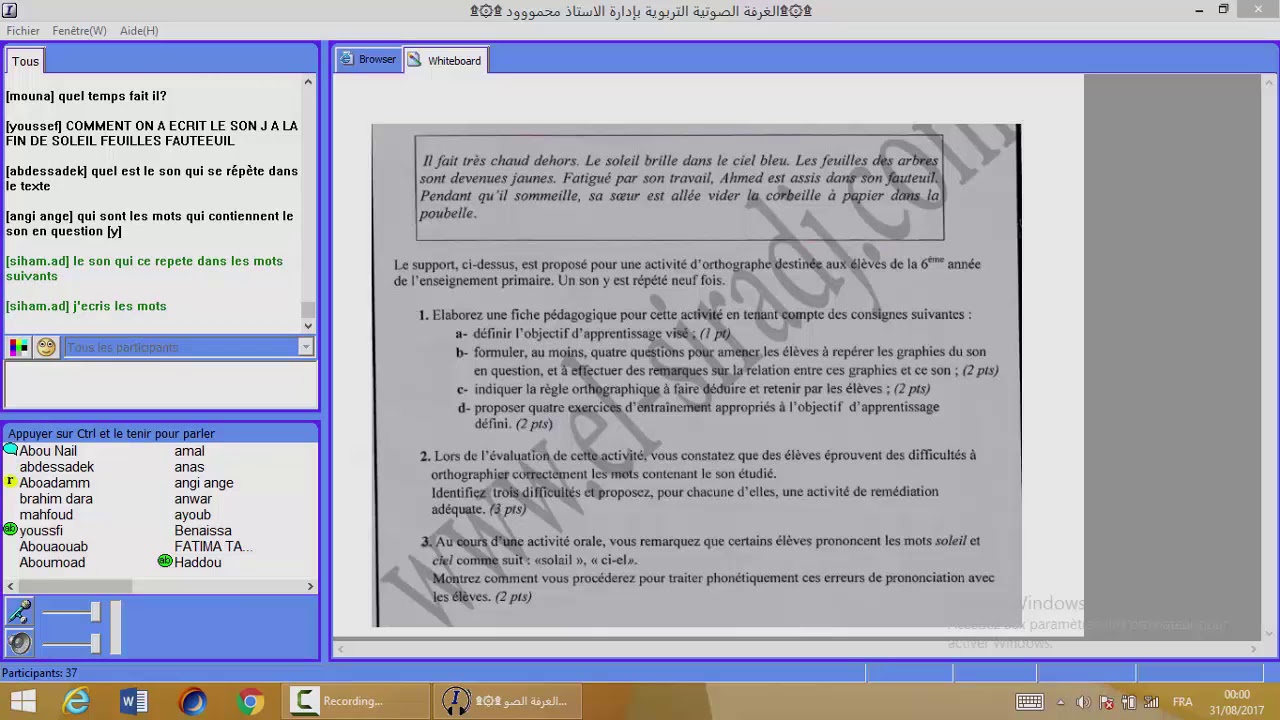This screenshot has height=720, width=1280.
Task: Open Google Chrome from the taskbar
Action: tap(250, 701)
